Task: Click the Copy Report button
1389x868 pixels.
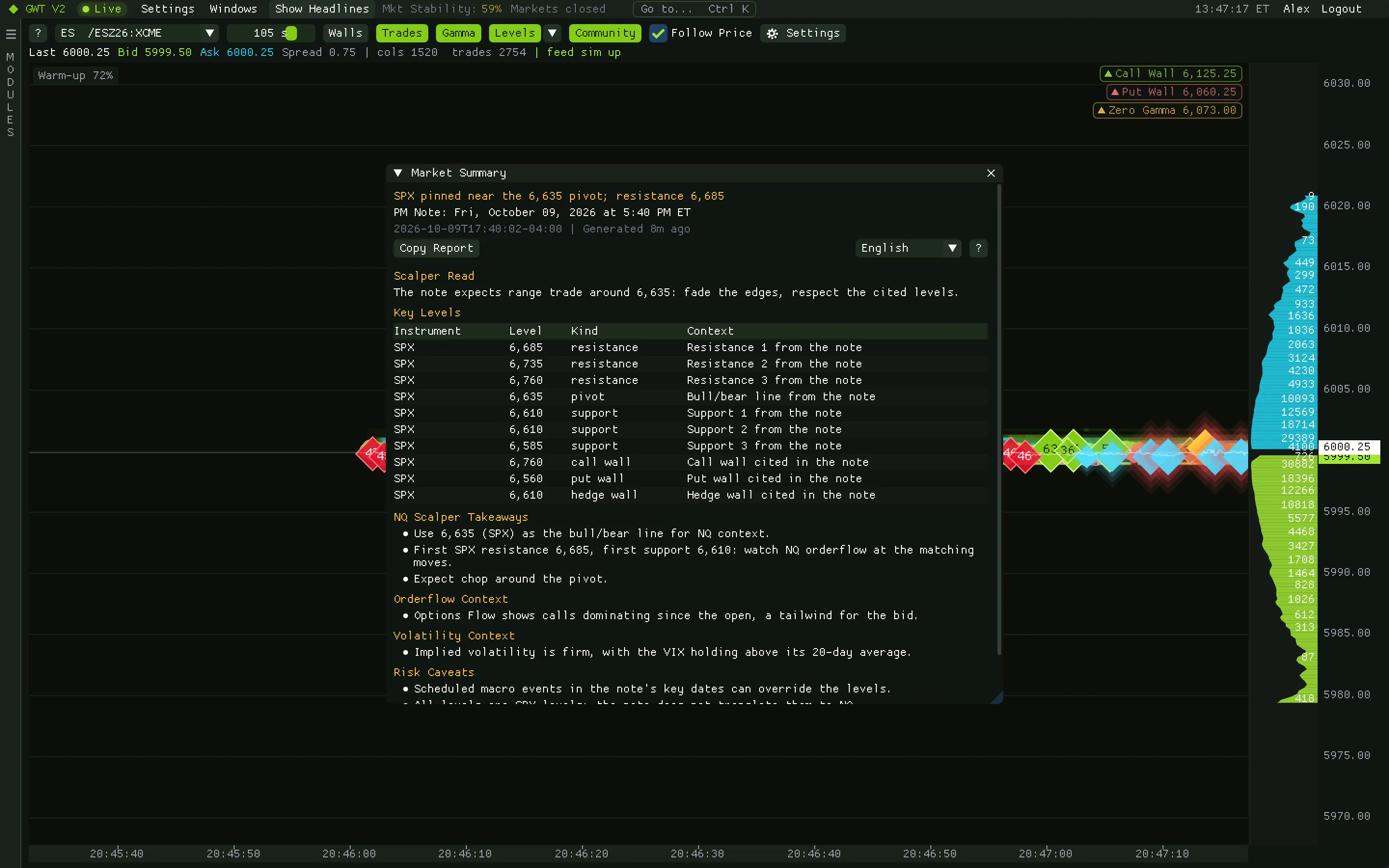Action: 436,248
